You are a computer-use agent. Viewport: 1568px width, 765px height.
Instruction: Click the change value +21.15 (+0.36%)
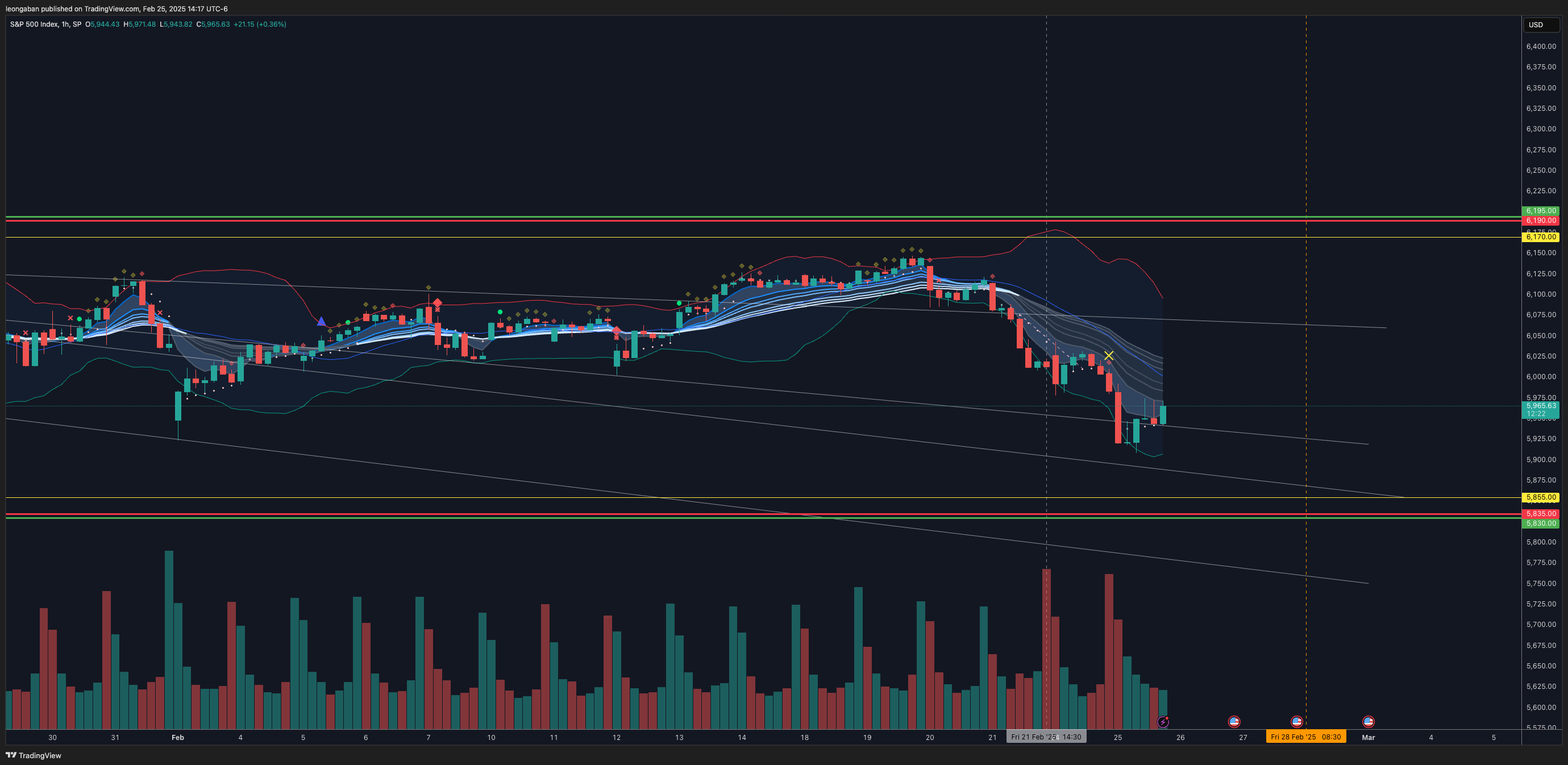click(x=260, y=24)
